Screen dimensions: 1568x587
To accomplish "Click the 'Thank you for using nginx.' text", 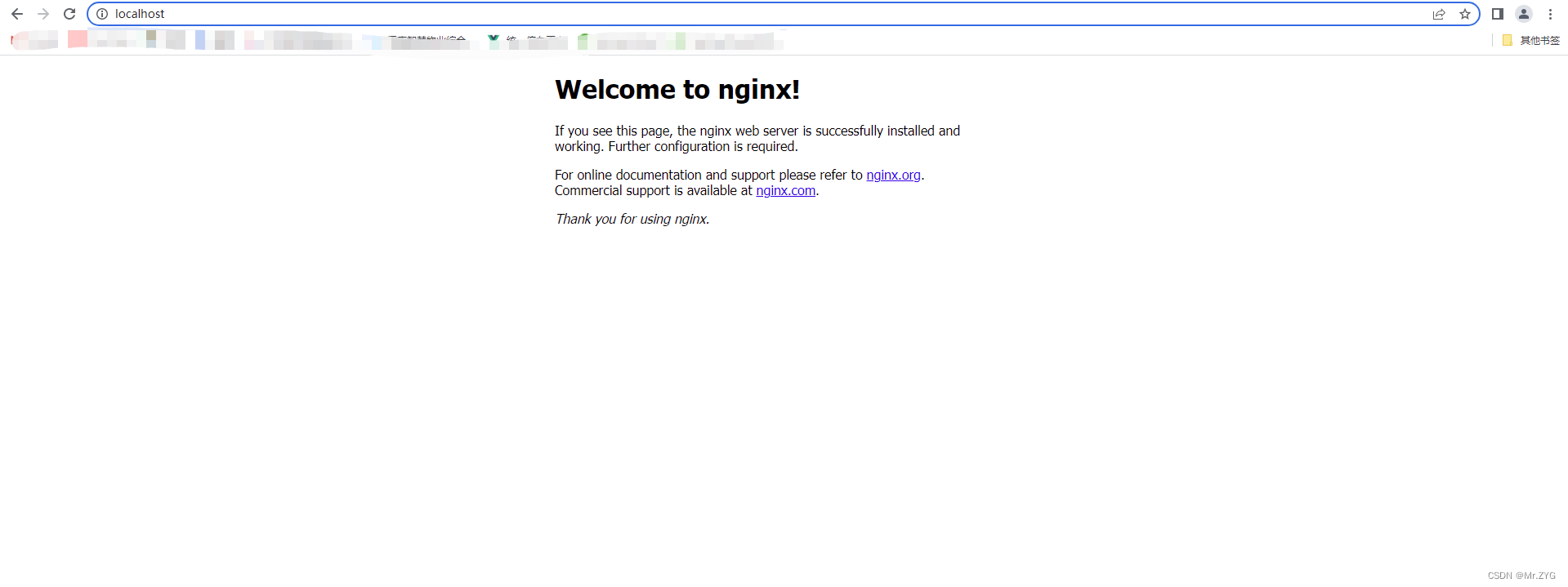I will (632, 219).
